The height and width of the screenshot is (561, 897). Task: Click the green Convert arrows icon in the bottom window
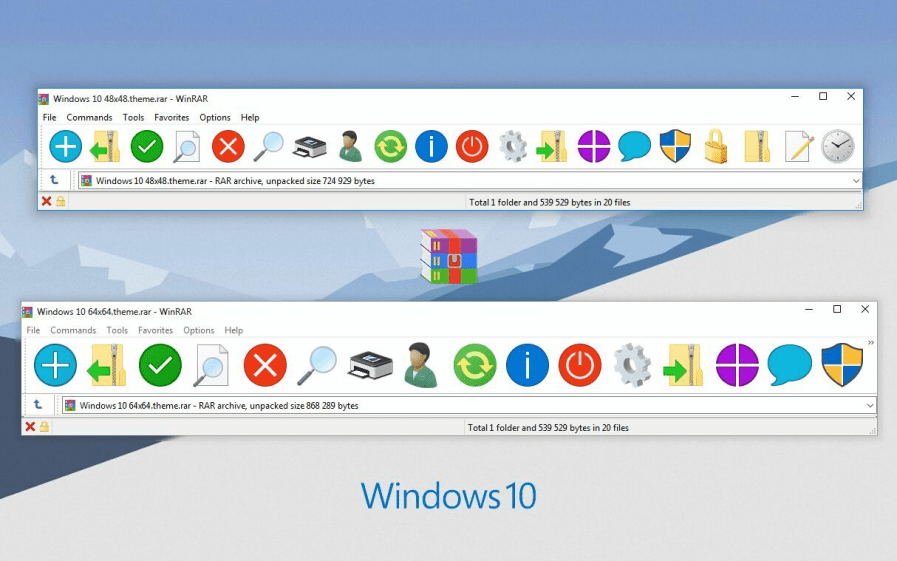(x=474, y=366)
